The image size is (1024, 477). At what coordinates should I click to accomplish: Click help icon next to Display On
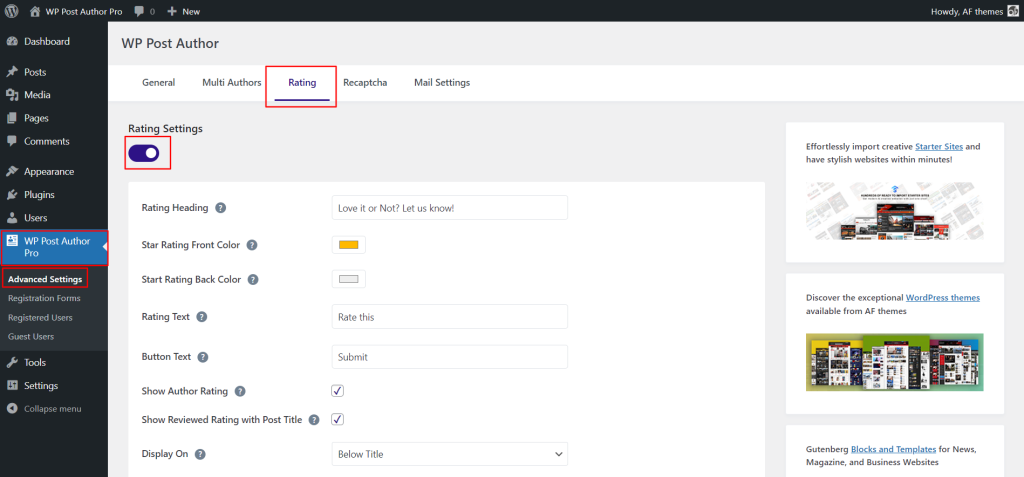[200, 454]
